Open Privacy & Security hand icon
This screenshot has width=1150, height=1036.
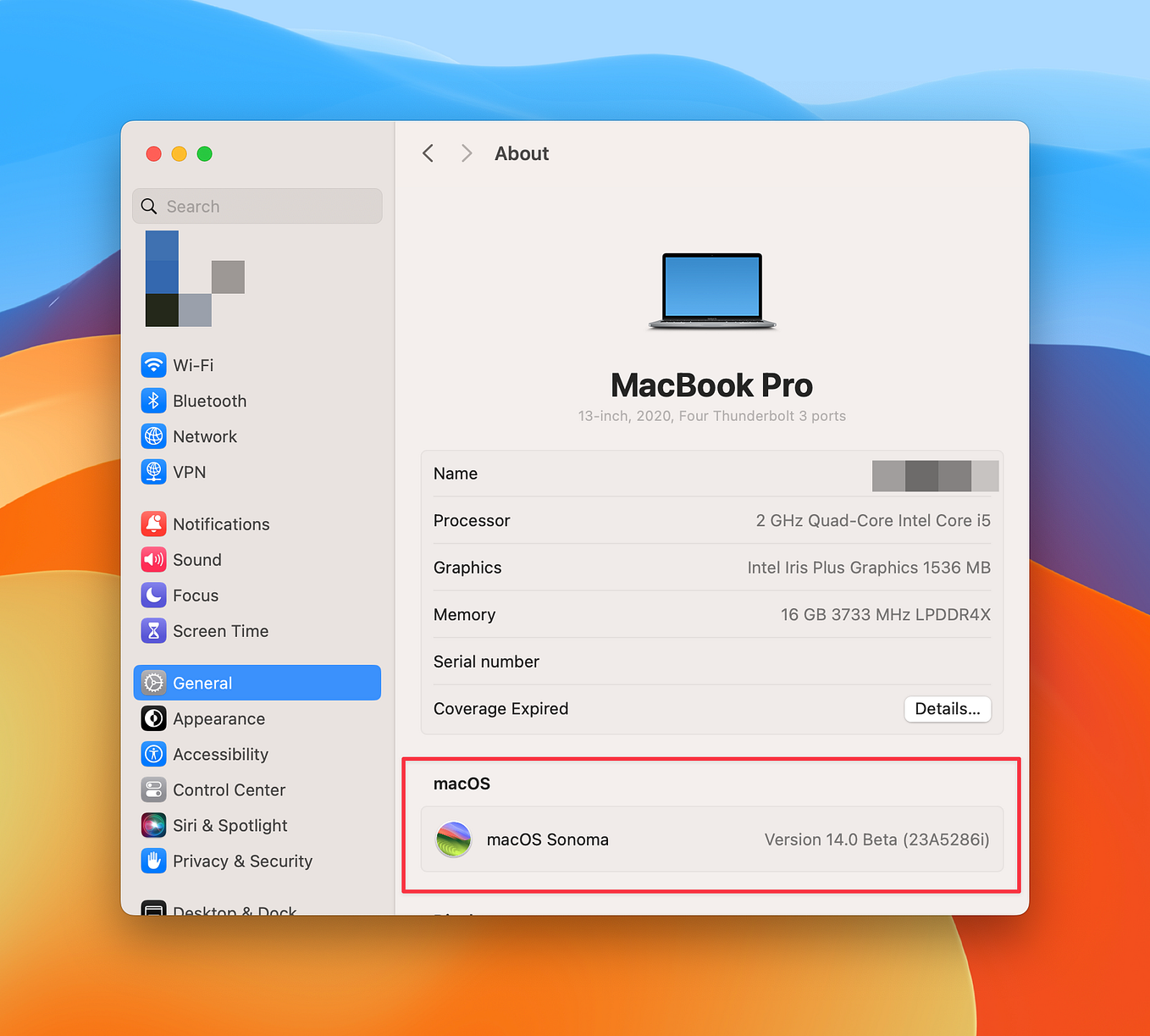point(153,861)
